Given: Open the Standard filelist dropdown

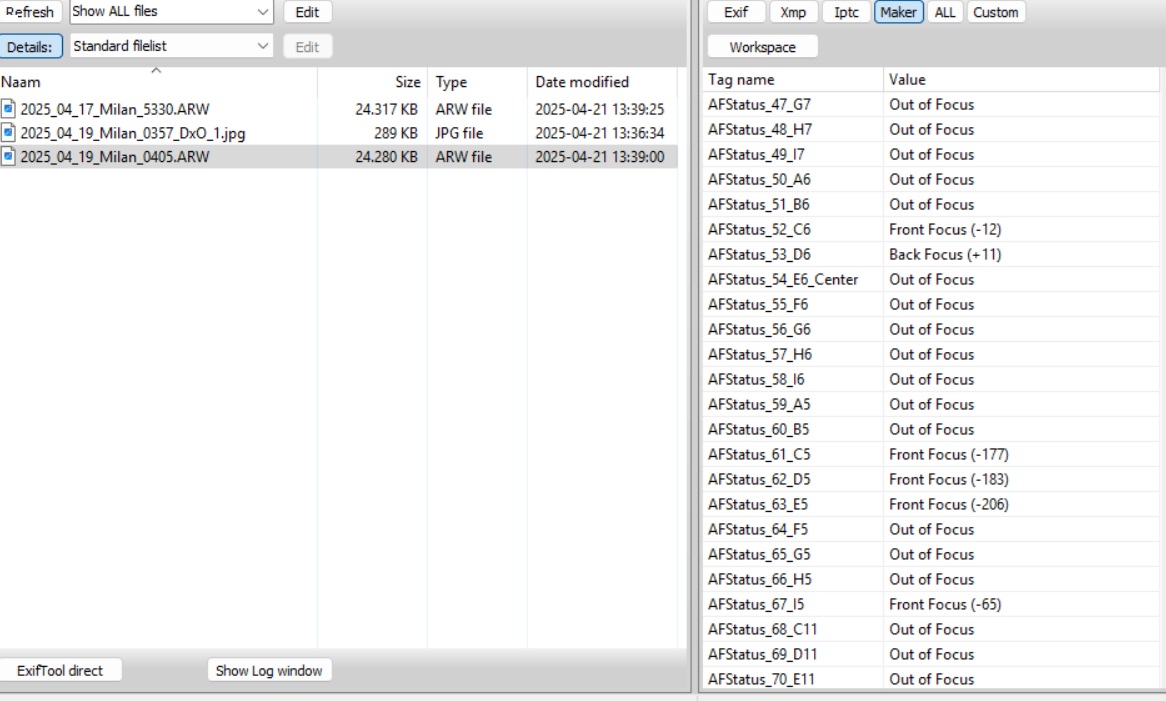Looking at the screenshot, I should pyautogui.click(x=171, y=46).
